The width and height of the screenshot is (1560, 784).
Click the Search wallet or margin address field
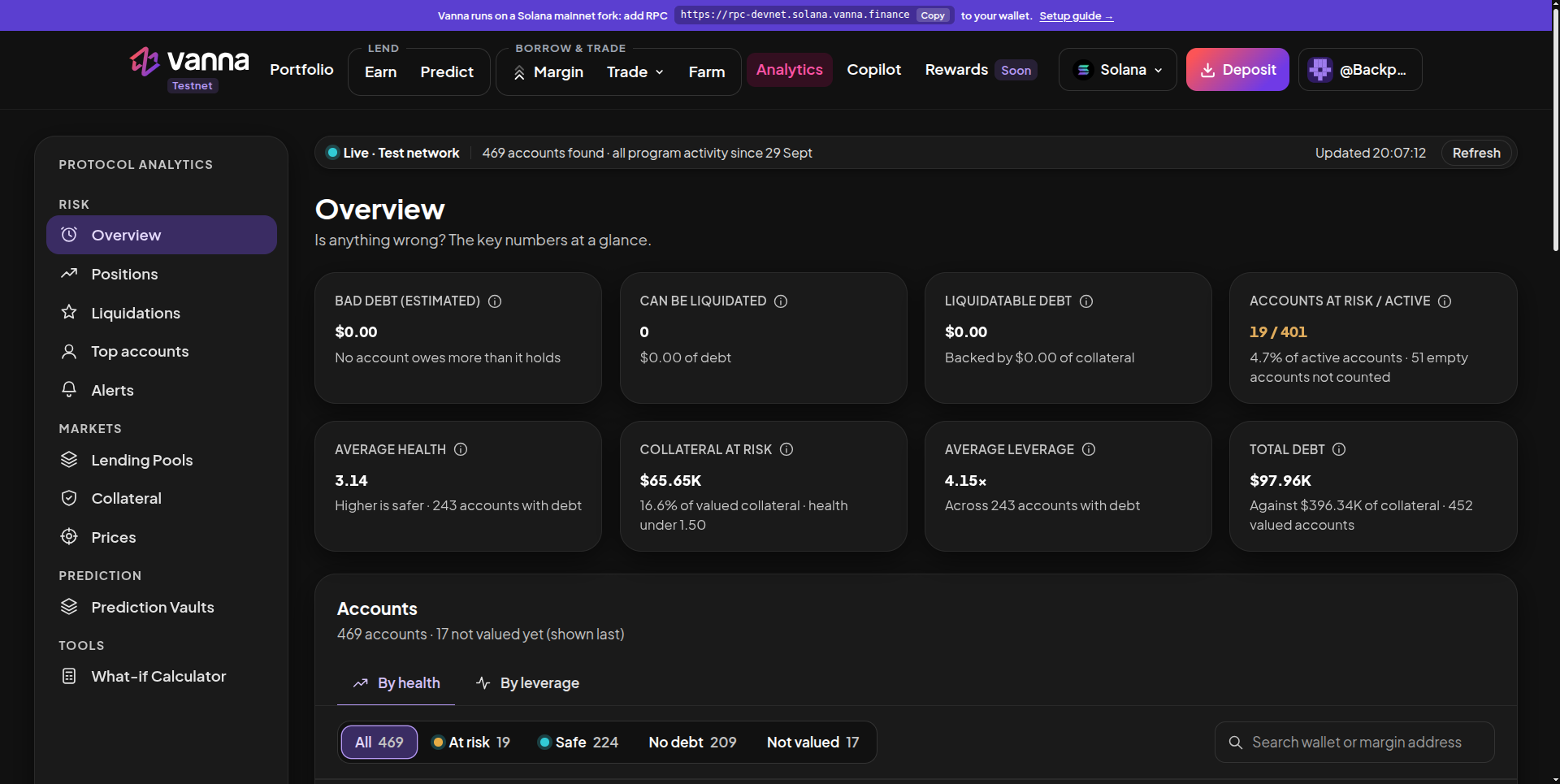1354,743
